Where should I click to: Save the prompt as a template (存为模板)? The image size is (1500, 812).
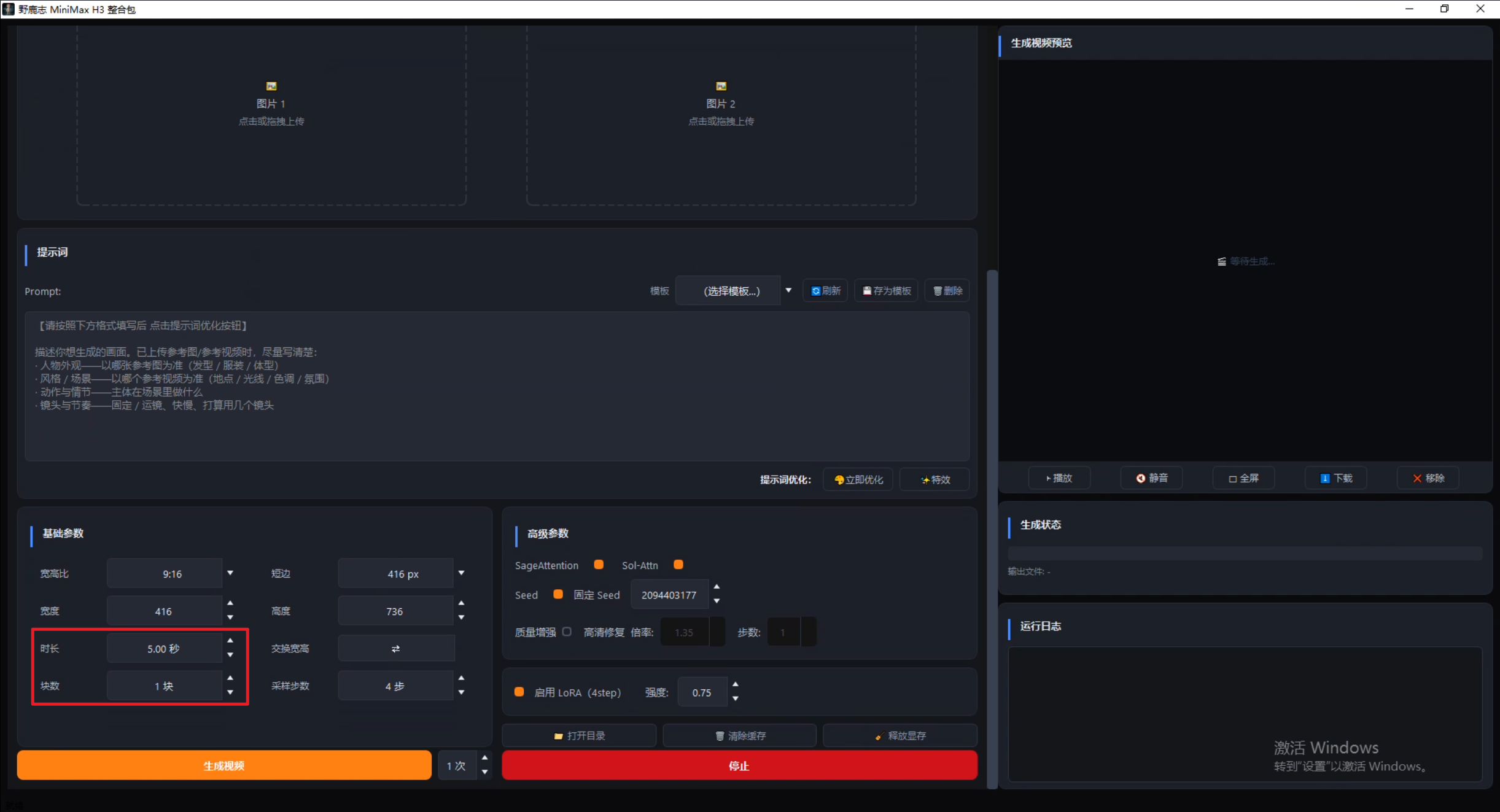[x=886, y=290]
